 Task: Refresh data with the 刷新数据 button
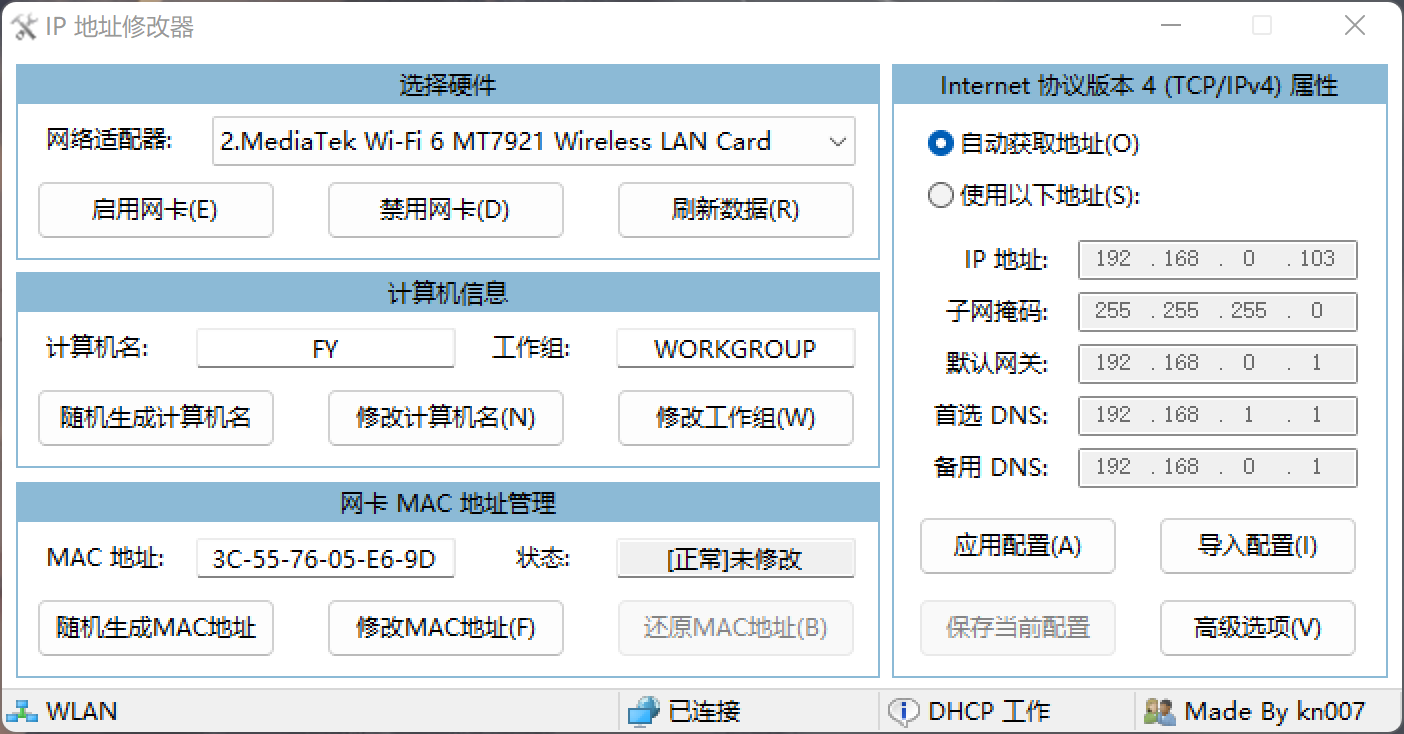pyautogui.click(x=735, y=210)
